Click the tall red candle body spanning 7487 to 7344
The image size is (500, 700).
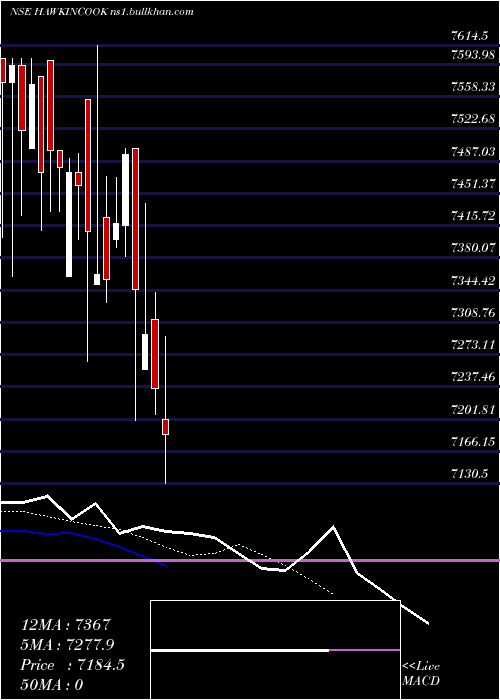pos(135,219)
